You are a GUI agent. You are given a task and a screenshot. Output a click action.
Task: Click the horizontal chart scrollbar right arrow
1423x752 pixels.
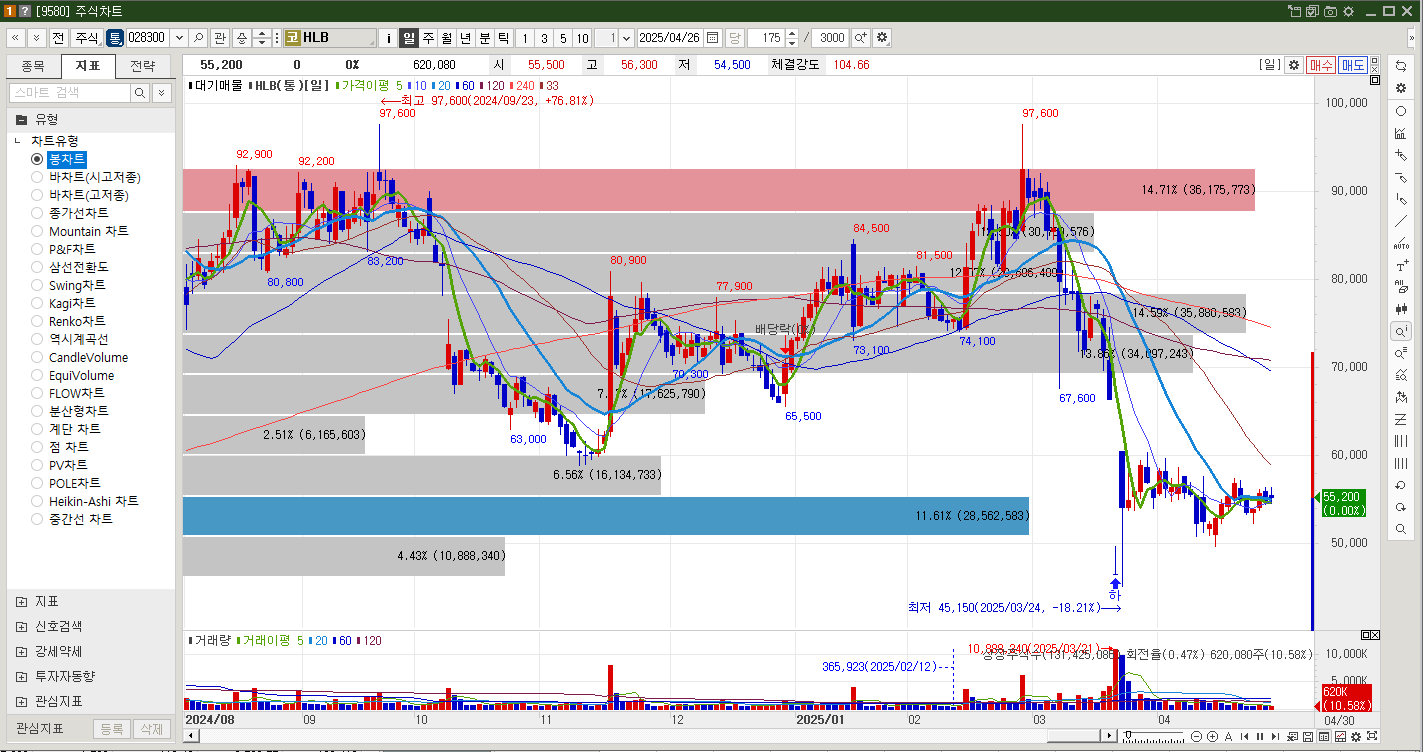[1109, 736]
